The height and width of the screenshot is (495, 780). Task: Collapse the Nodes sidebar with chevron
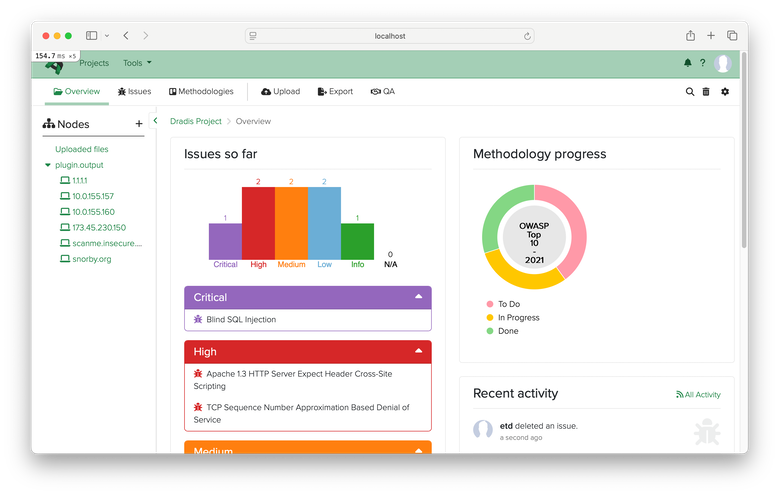pos(155,120)
